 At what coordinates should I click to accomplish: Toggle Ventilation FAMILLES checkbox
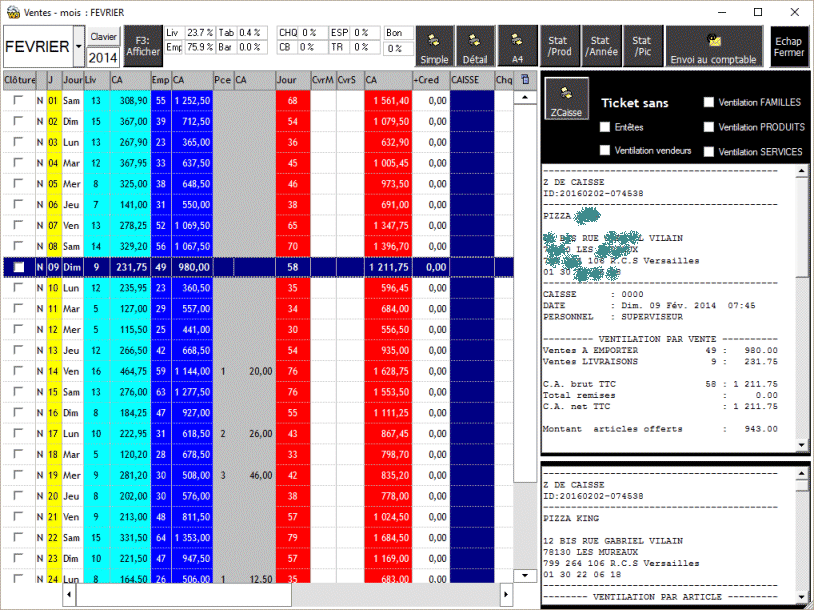[709, 102]
